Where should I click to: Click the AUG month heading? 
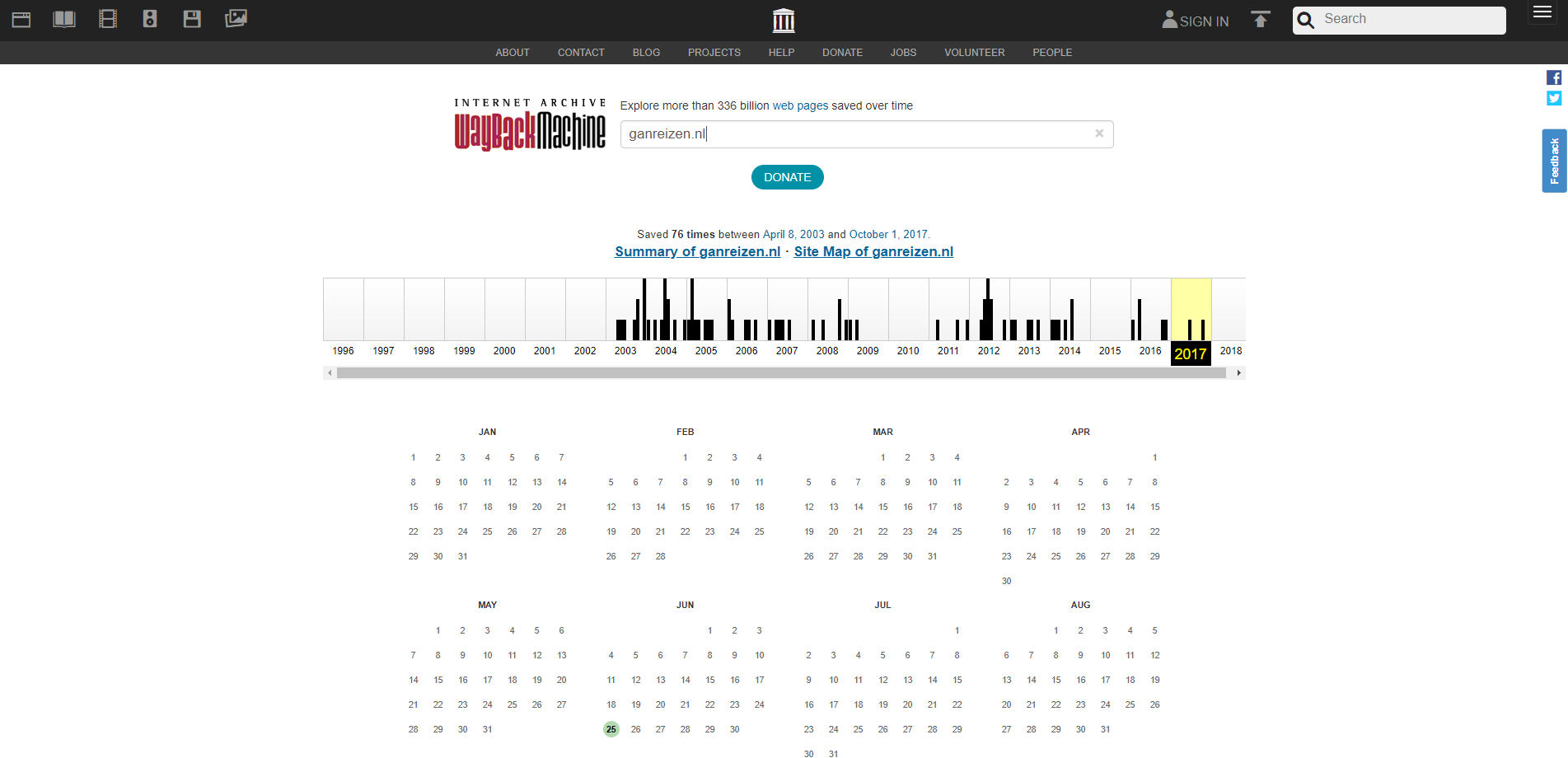[x=1080, y=605]
